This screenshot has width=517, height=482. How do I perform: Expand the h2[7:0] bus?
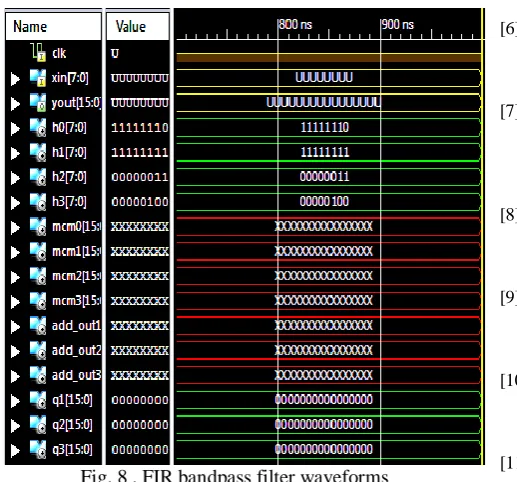coord(15,178)
